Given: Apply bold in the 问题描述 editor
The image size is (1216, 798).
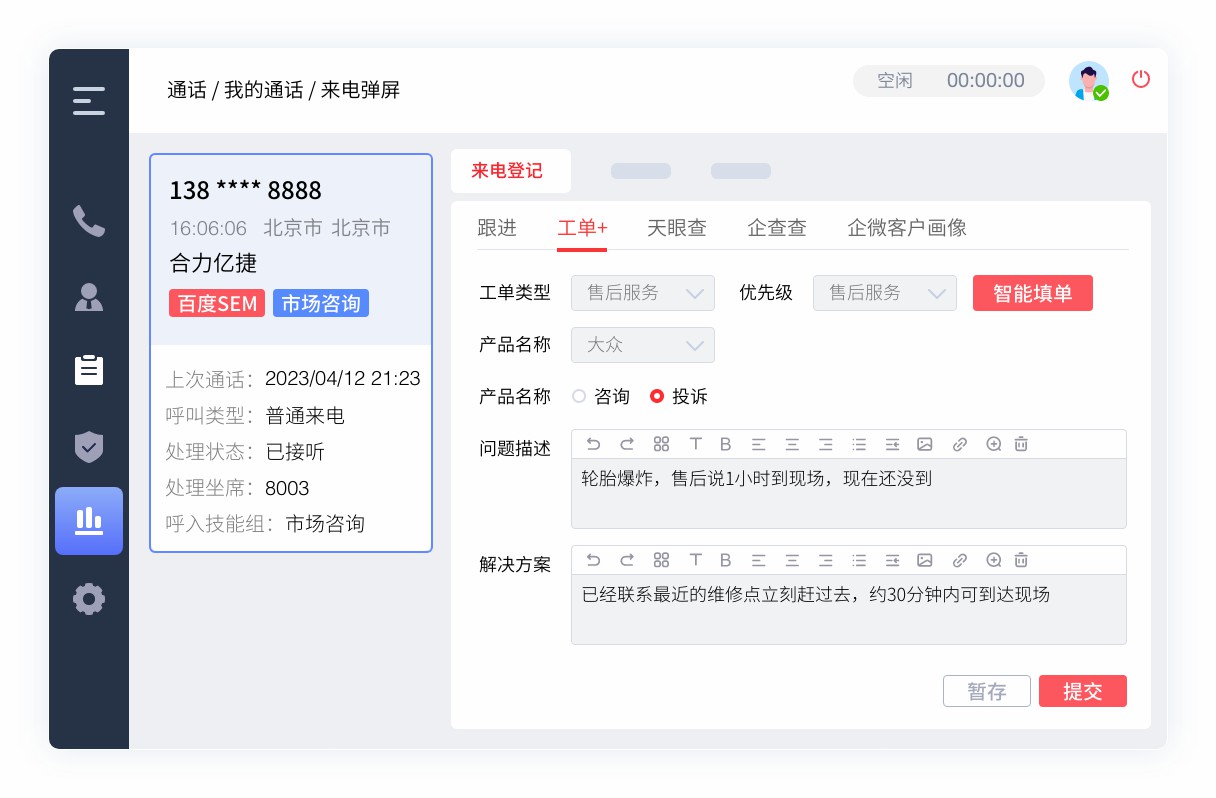Looking at the screenshot, I should (725, 444).
